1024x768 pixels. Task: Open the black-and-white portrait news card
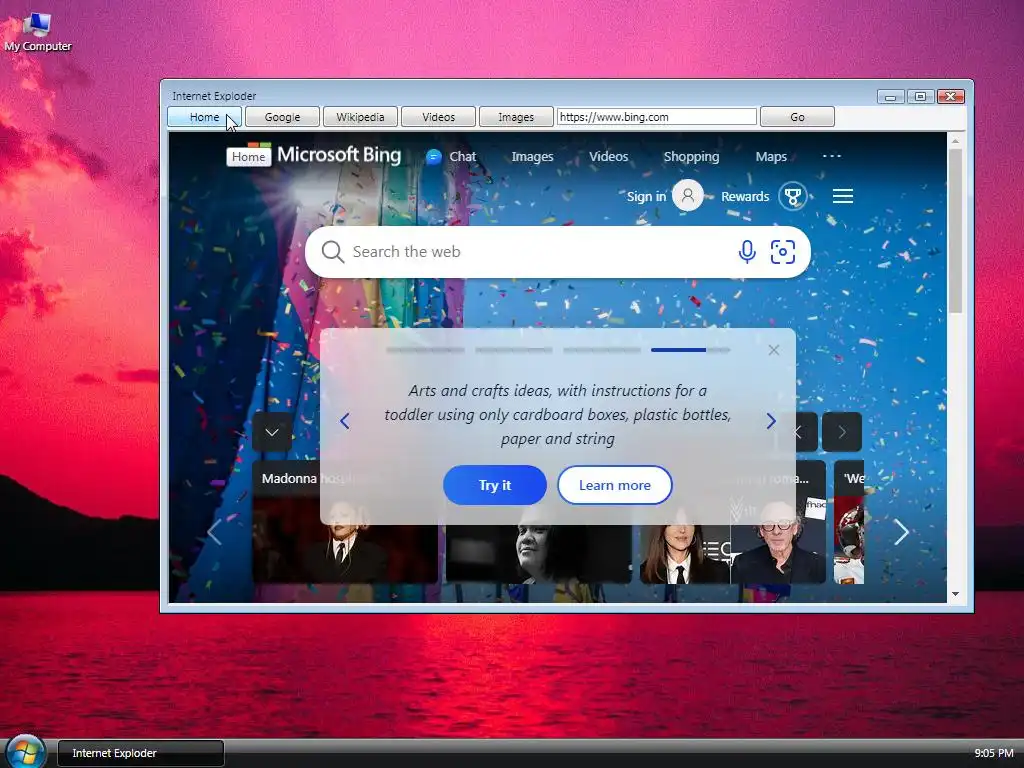pos(539,554)
